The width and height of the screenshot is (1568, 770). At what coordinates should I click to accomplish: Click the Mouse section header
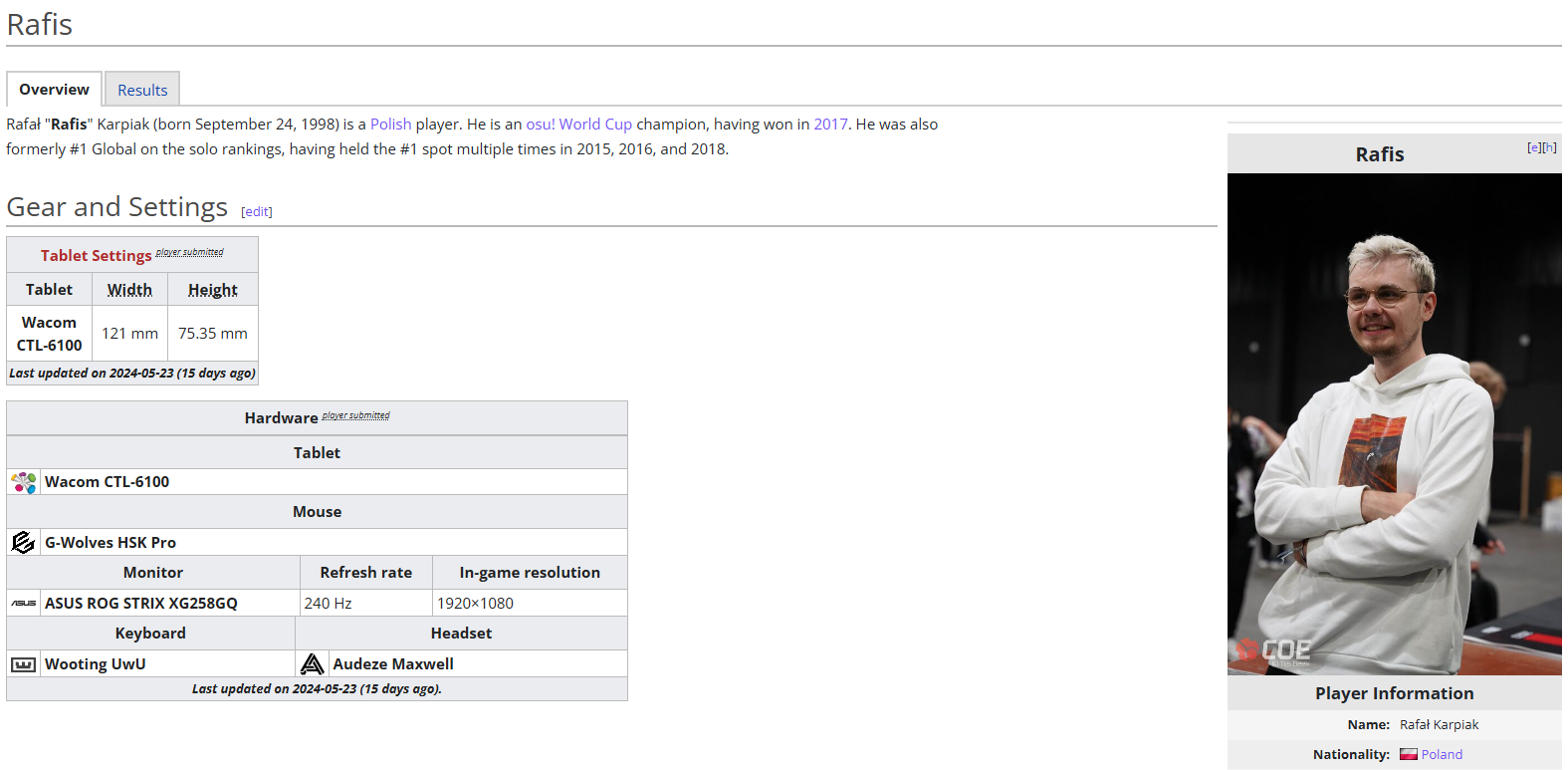tap(317, 512)
